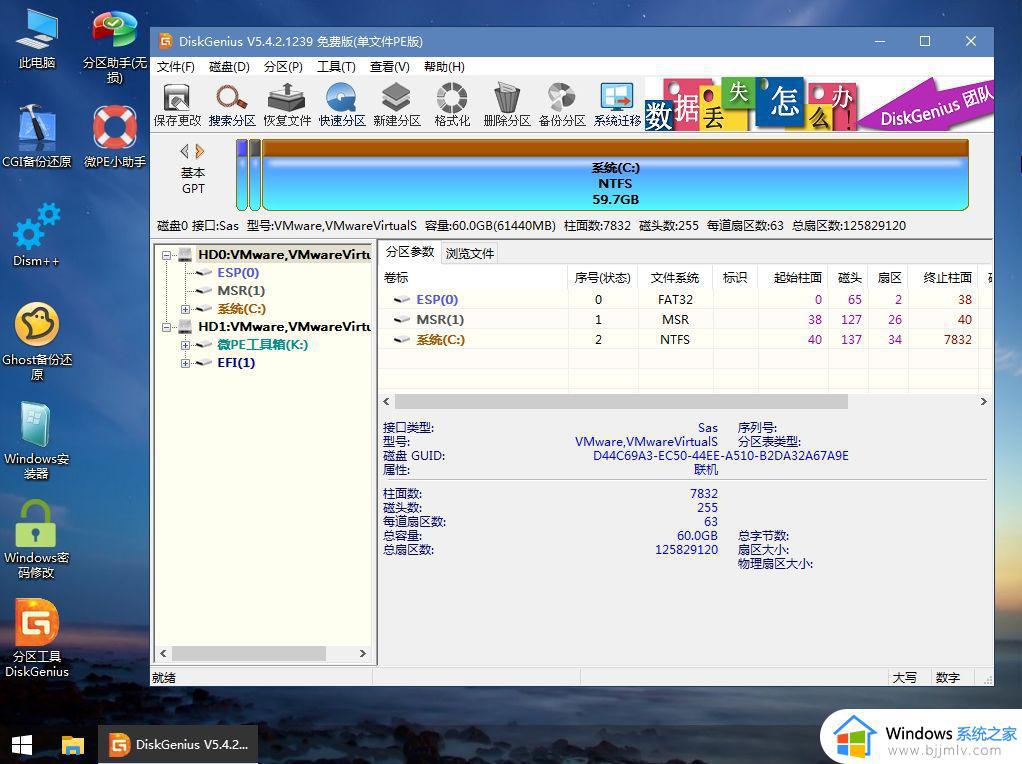Image resolution: width=1022 pixels, height=764 pixels.
Task: Click the 起始柱面 column header
Action: [793, 278]
